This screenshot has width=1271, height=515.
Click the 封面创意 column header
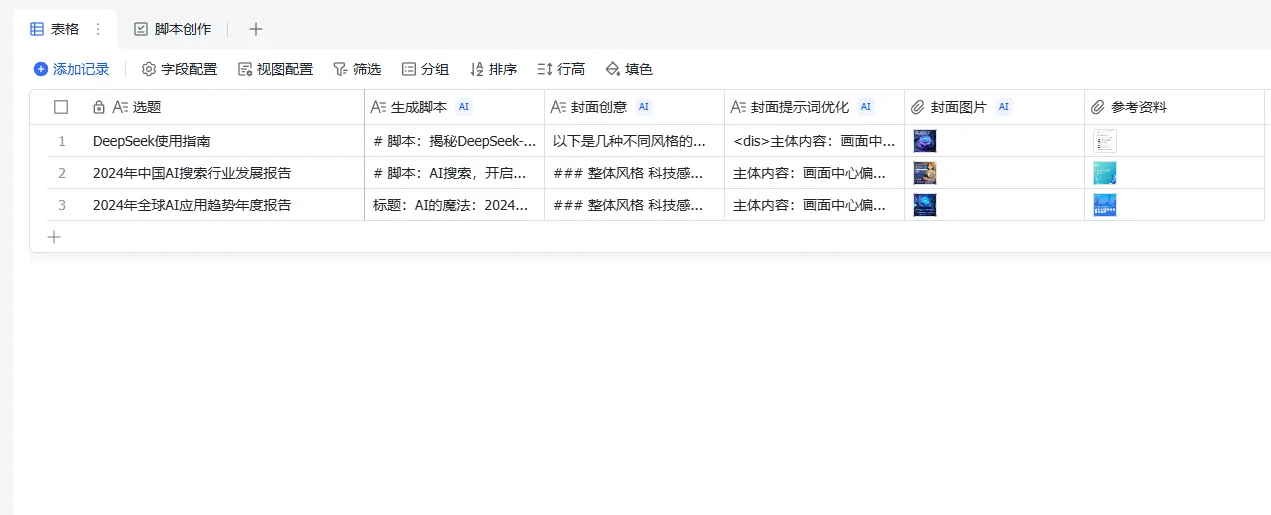coord(635,107)
